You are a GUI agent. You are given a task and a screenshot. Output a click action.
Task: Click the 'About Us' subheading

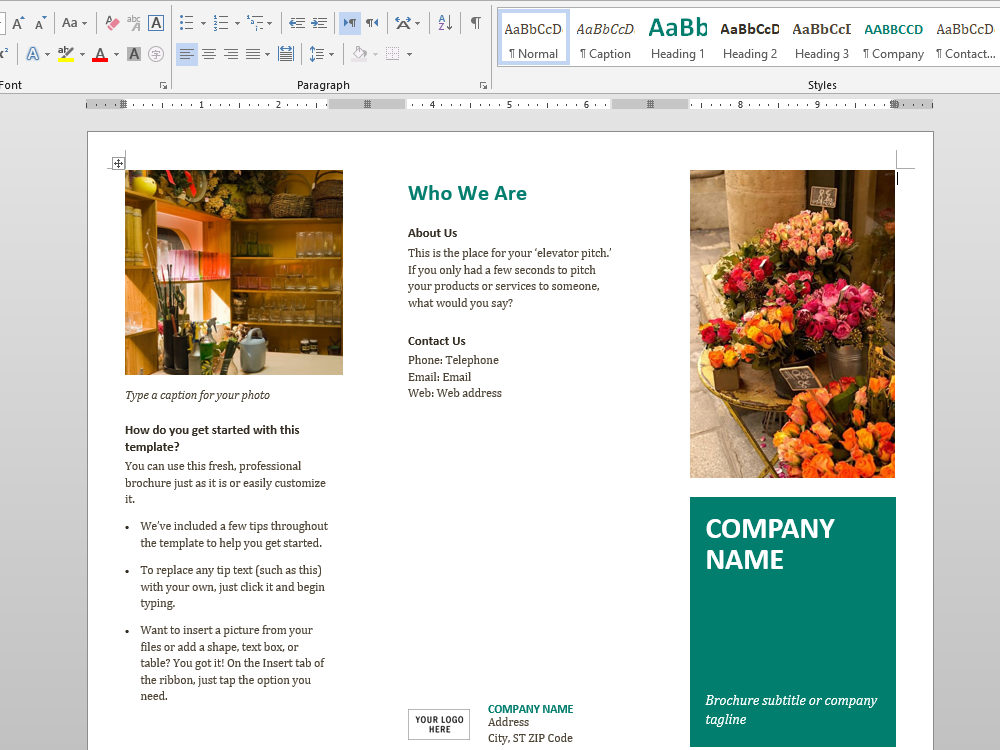click(x=432, y=233)
